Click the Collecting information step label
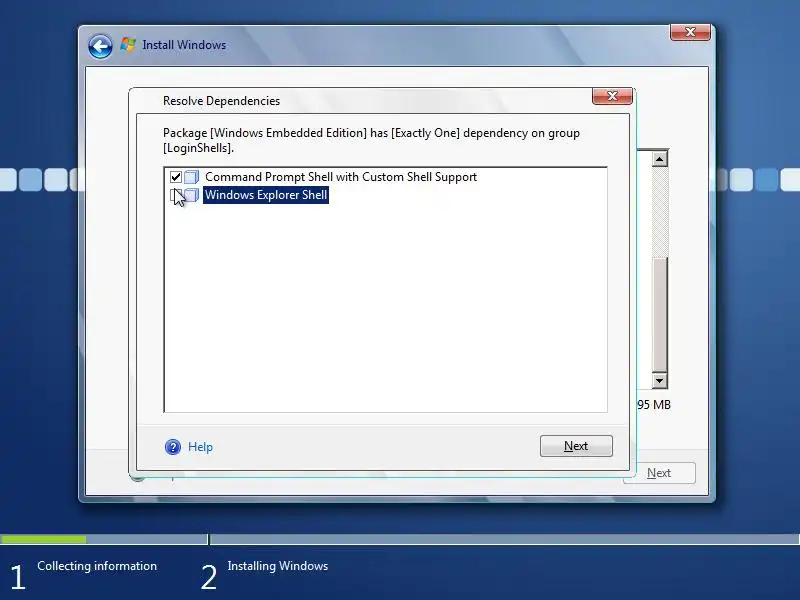 [x=97, y=566]
